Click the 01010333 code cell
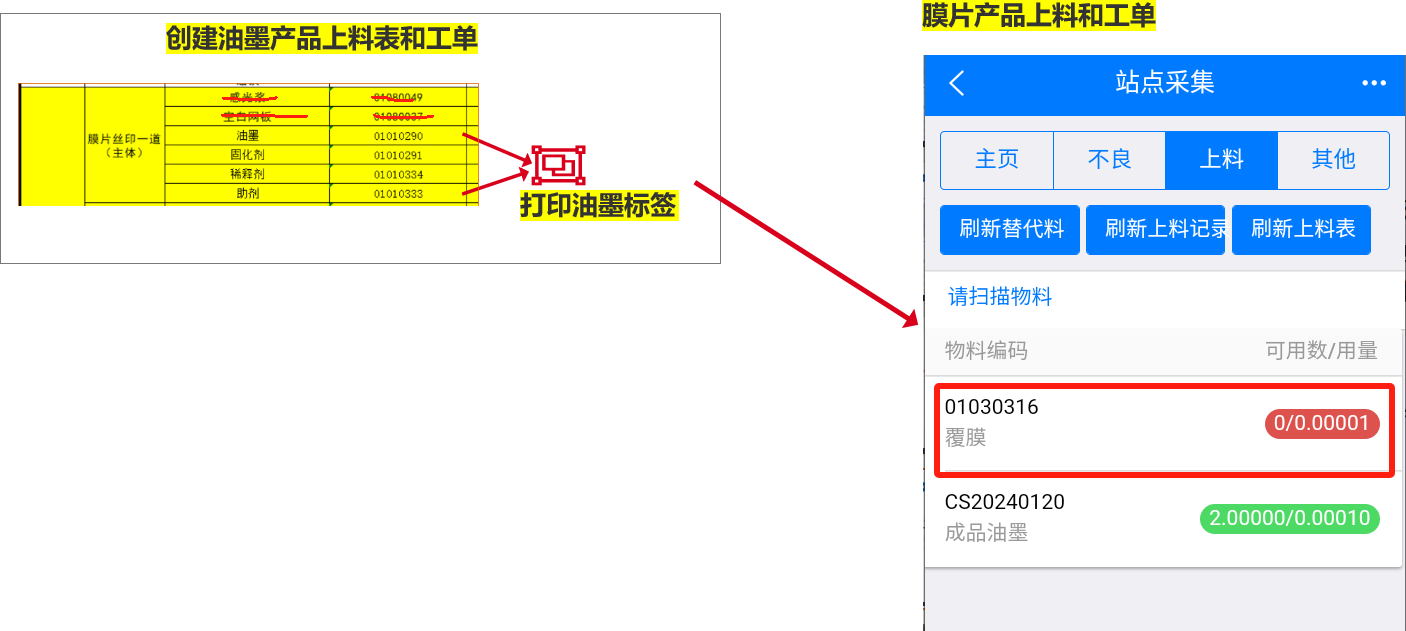 398,193
